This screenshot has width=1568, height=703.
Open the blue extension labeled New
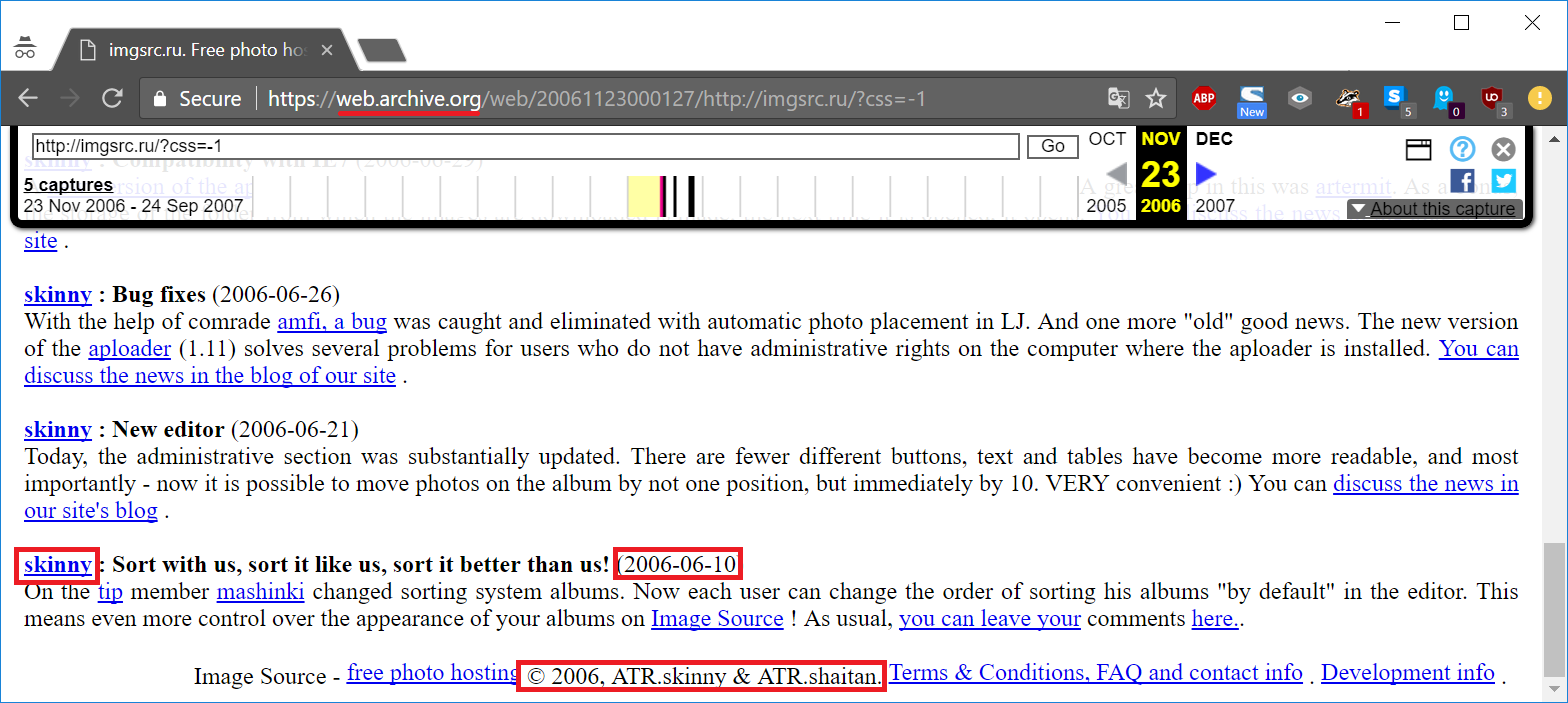click(1252, 100)
